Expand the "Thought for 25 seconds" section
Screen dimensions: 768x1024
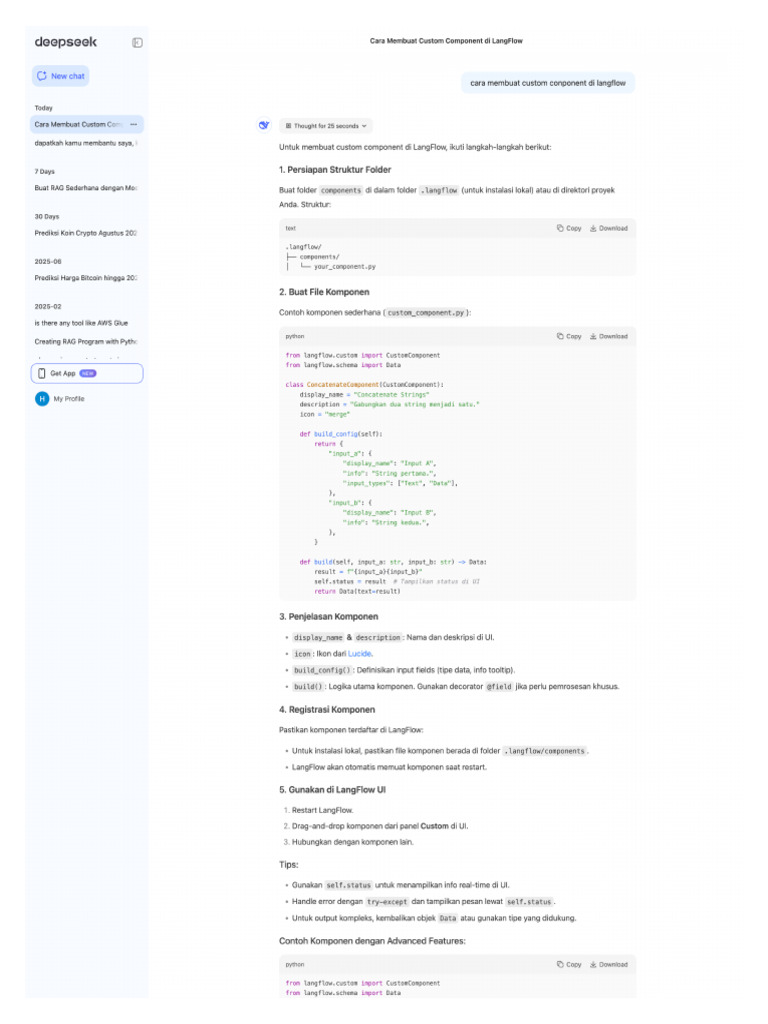[x=327, y=126]
